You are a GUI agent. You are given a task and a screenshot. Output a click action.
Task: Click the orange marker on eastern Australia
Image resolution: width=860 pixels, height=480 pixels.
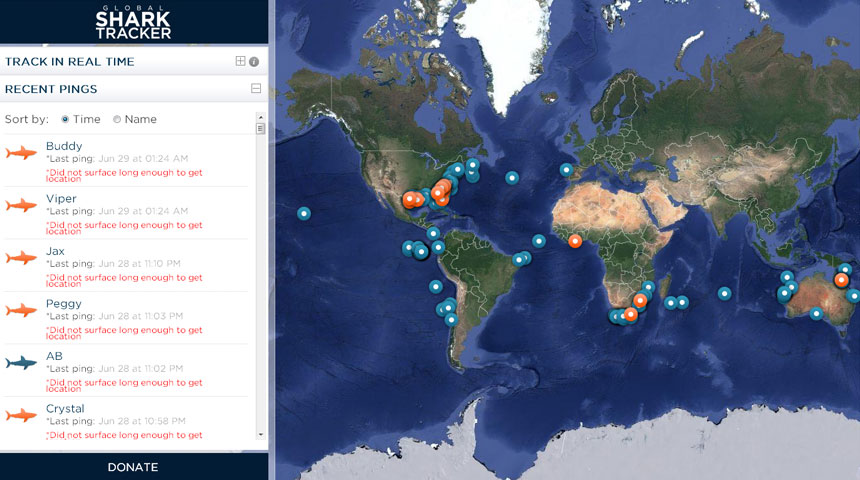pos(841,280)
